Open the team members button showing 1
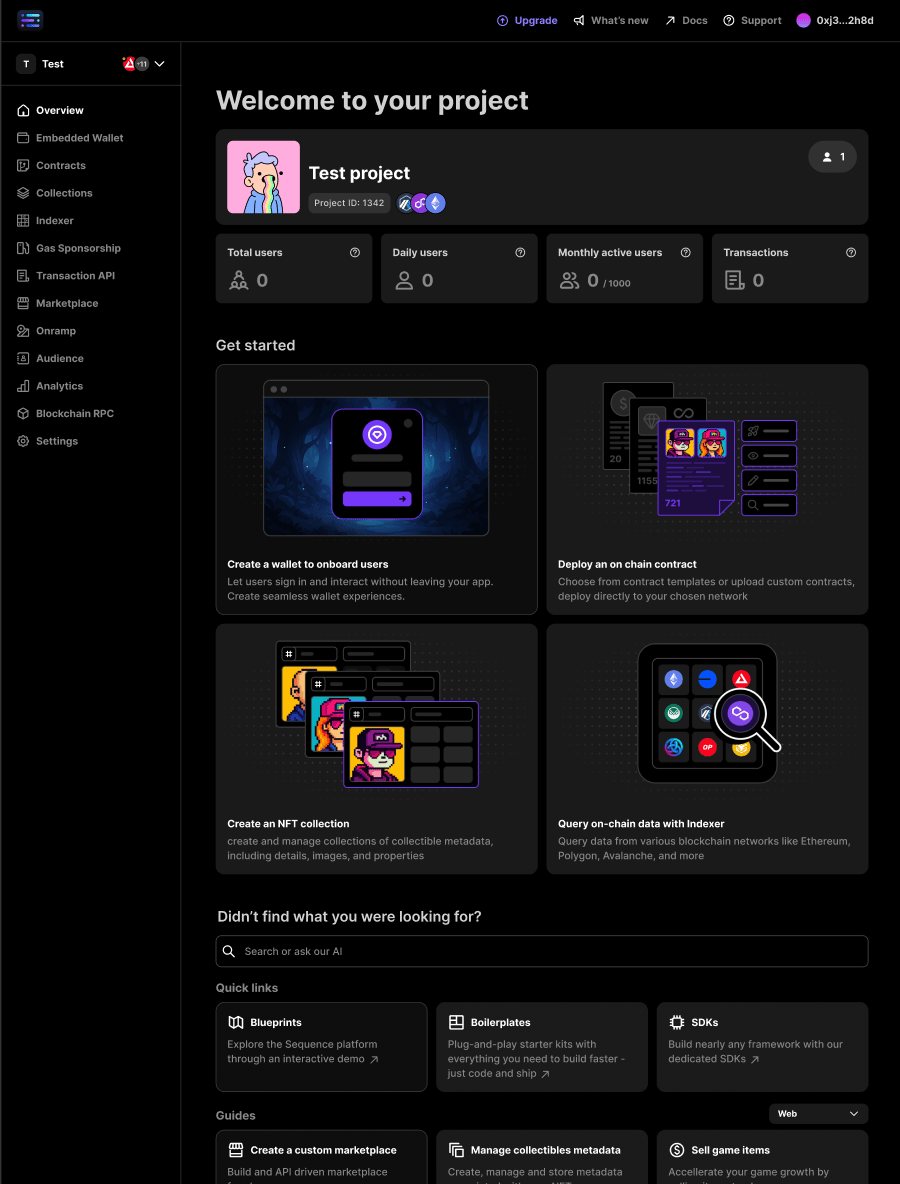900x1184 pixels. [832, 157]
